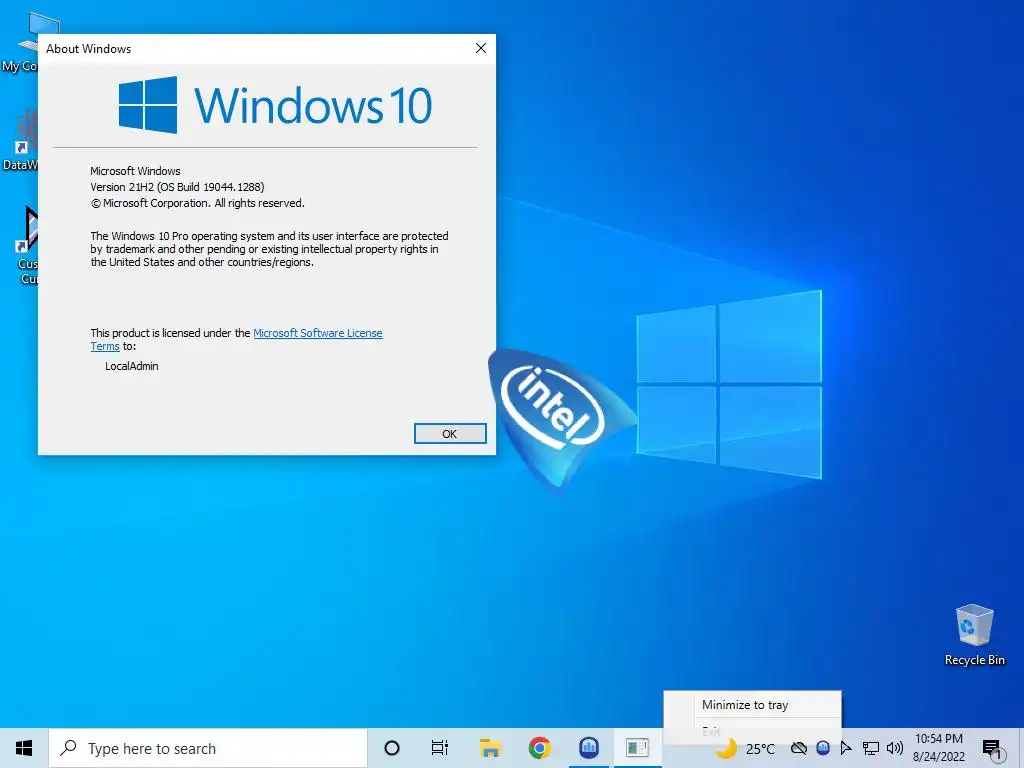Select the Recycle Bin desktop icon
Viewport: 1024px width, 768px height.
974,635
